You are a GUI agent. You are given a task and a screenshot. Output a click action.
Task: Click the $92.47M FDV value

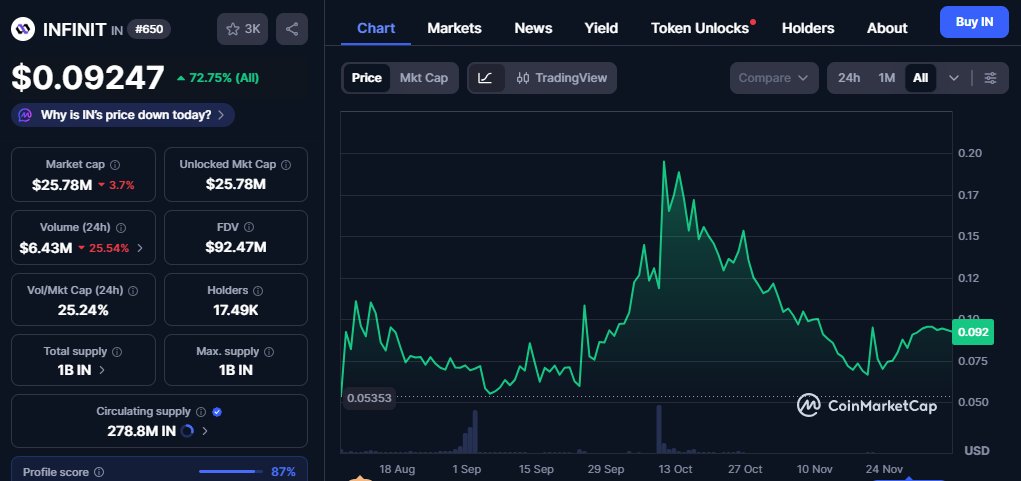coord(236,247)
